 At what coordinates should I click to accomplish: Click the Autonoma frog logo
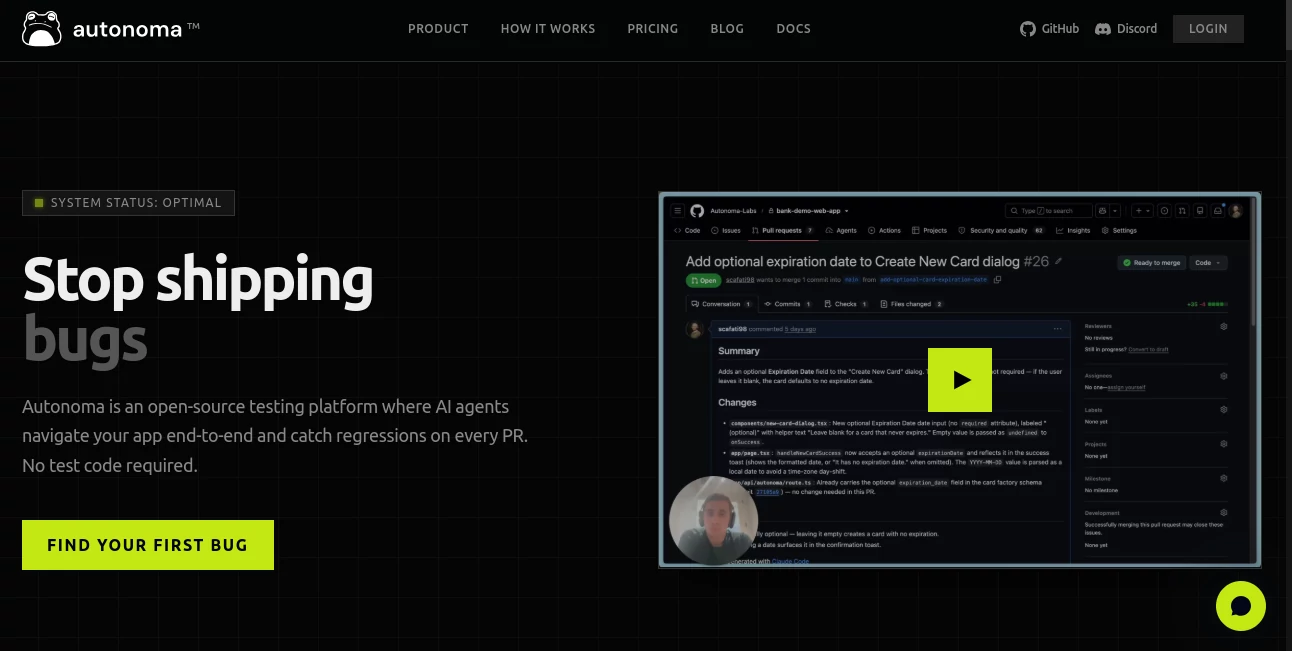pyautogui.click(x=41, y=29)
